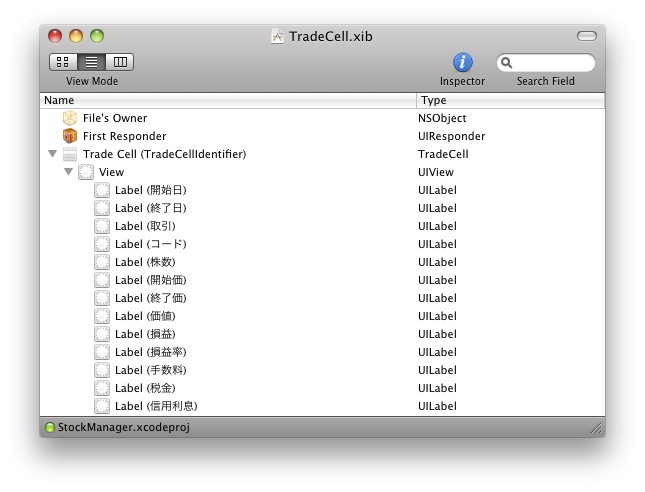
Task: Zoom window with the green button
Action: tap(97, 36)
